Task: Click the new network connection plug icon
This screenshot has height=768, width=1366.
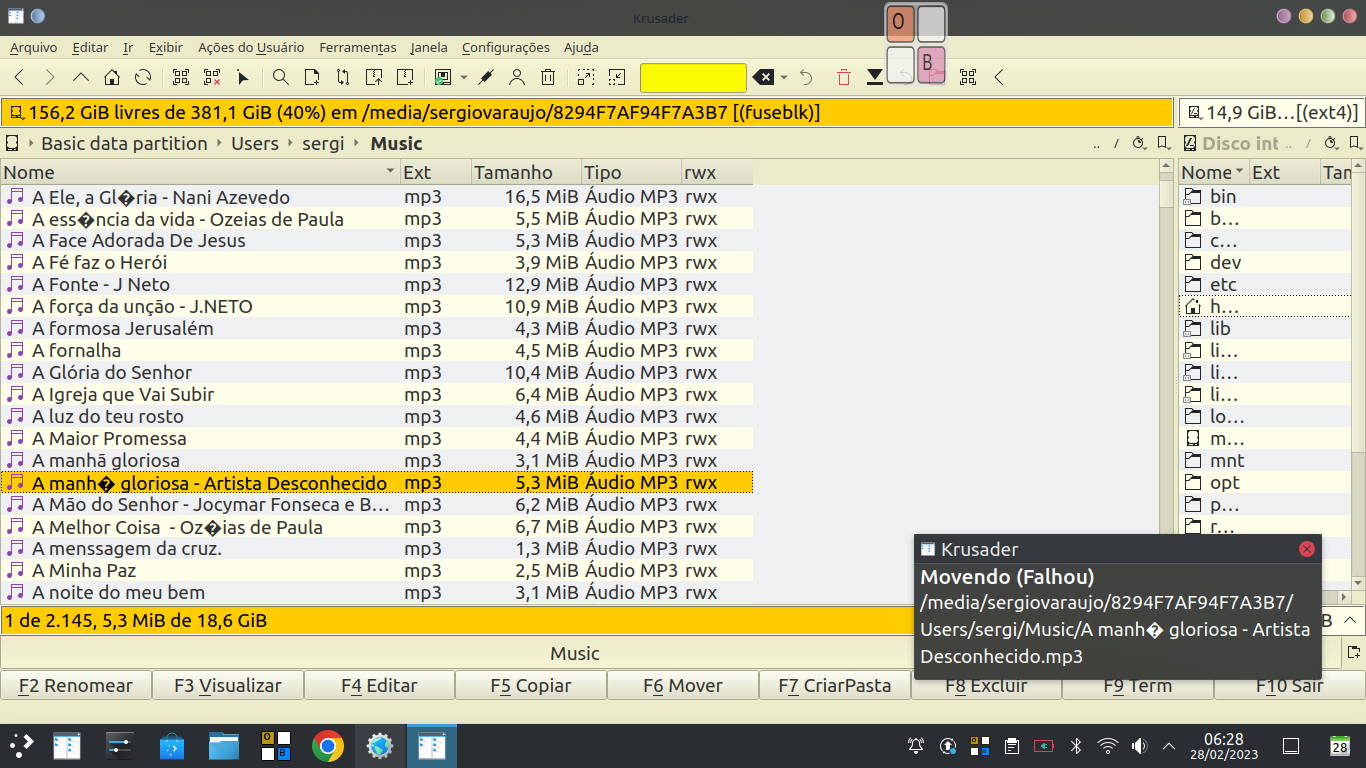Action: coord(486,77)
